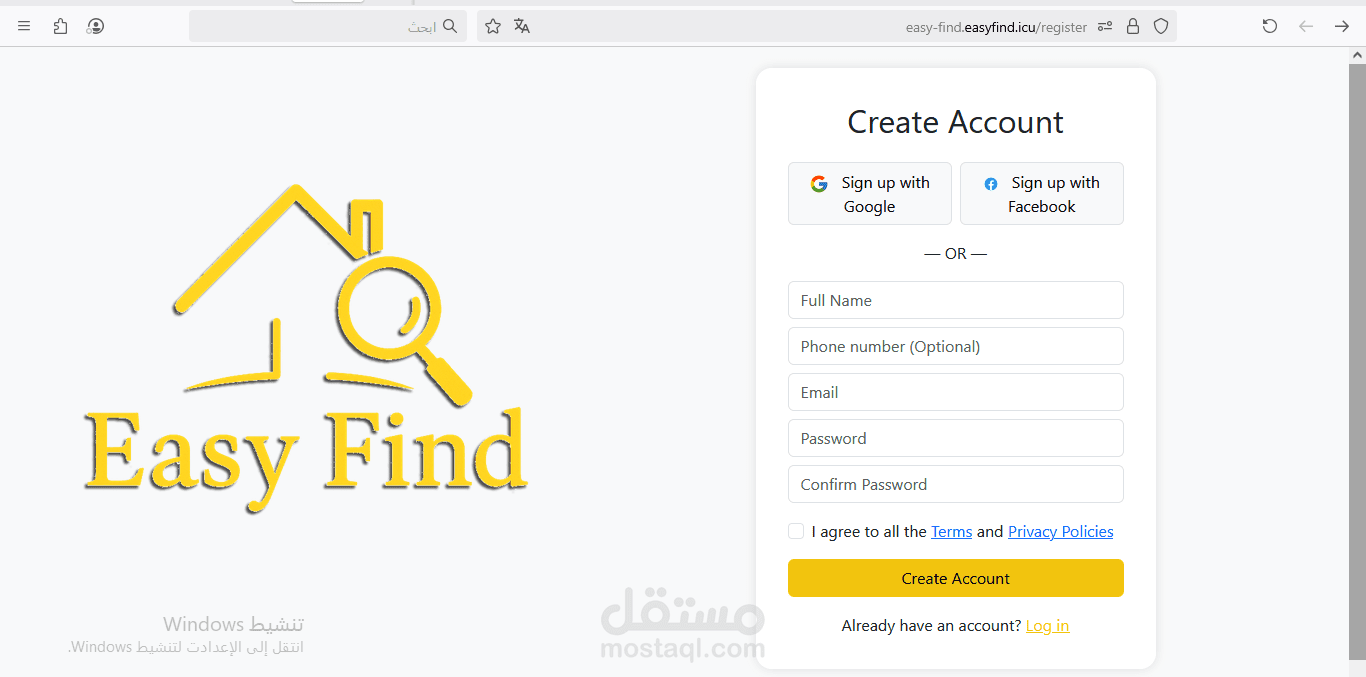This screenshot has width=1366, height=677.
Task: Click the translate page icon
Action: coord(522,26)
